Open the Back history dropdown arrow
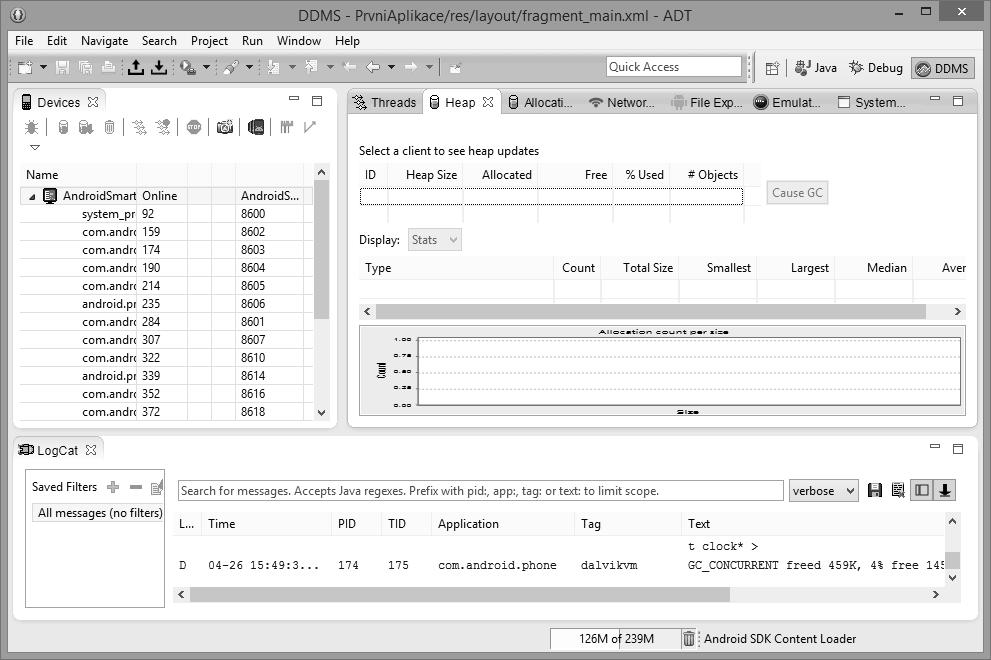Image resolution: width=991 pixels, height=660 pixels. [391, 67]
